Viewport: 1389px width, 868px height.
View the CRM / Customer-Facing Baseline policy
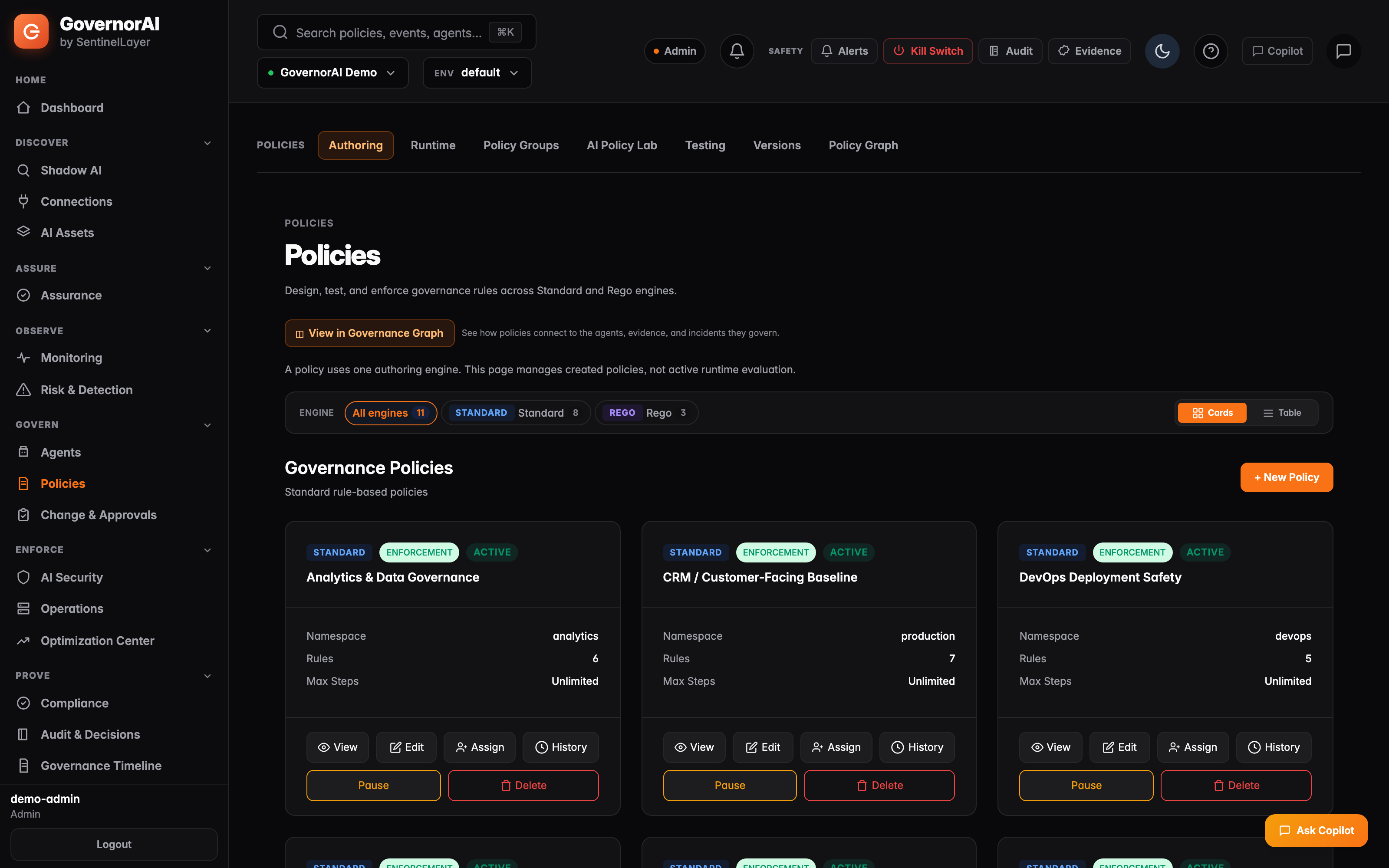[694, 747]
